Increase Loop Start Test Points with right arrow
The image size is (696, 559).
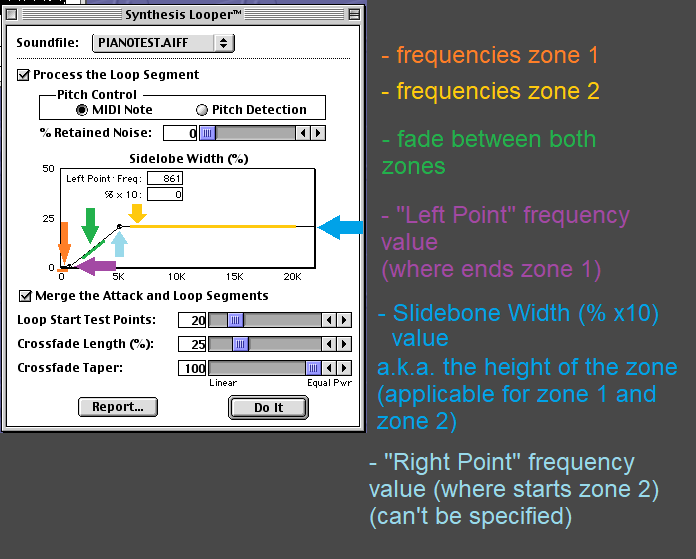click(344, 320)
